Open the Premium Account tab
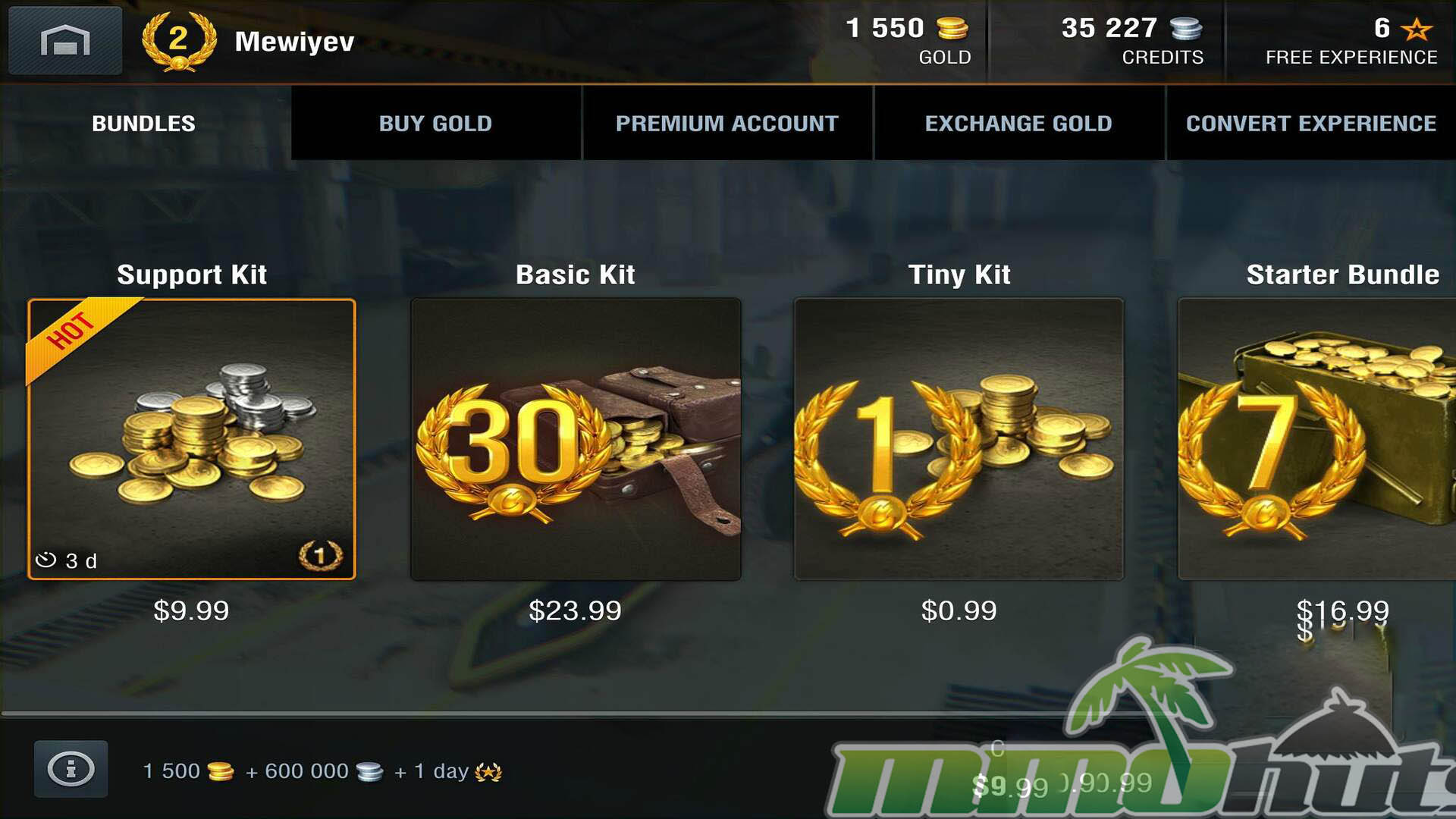 point(727,123)
